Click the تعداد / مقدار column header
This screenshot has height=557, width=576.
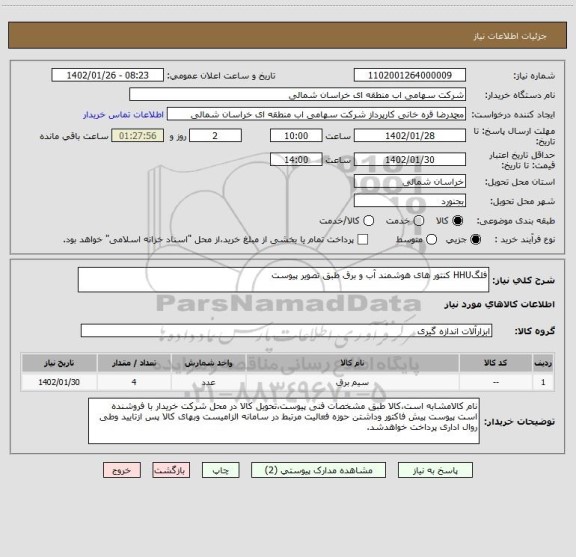(x=134, y=363)
